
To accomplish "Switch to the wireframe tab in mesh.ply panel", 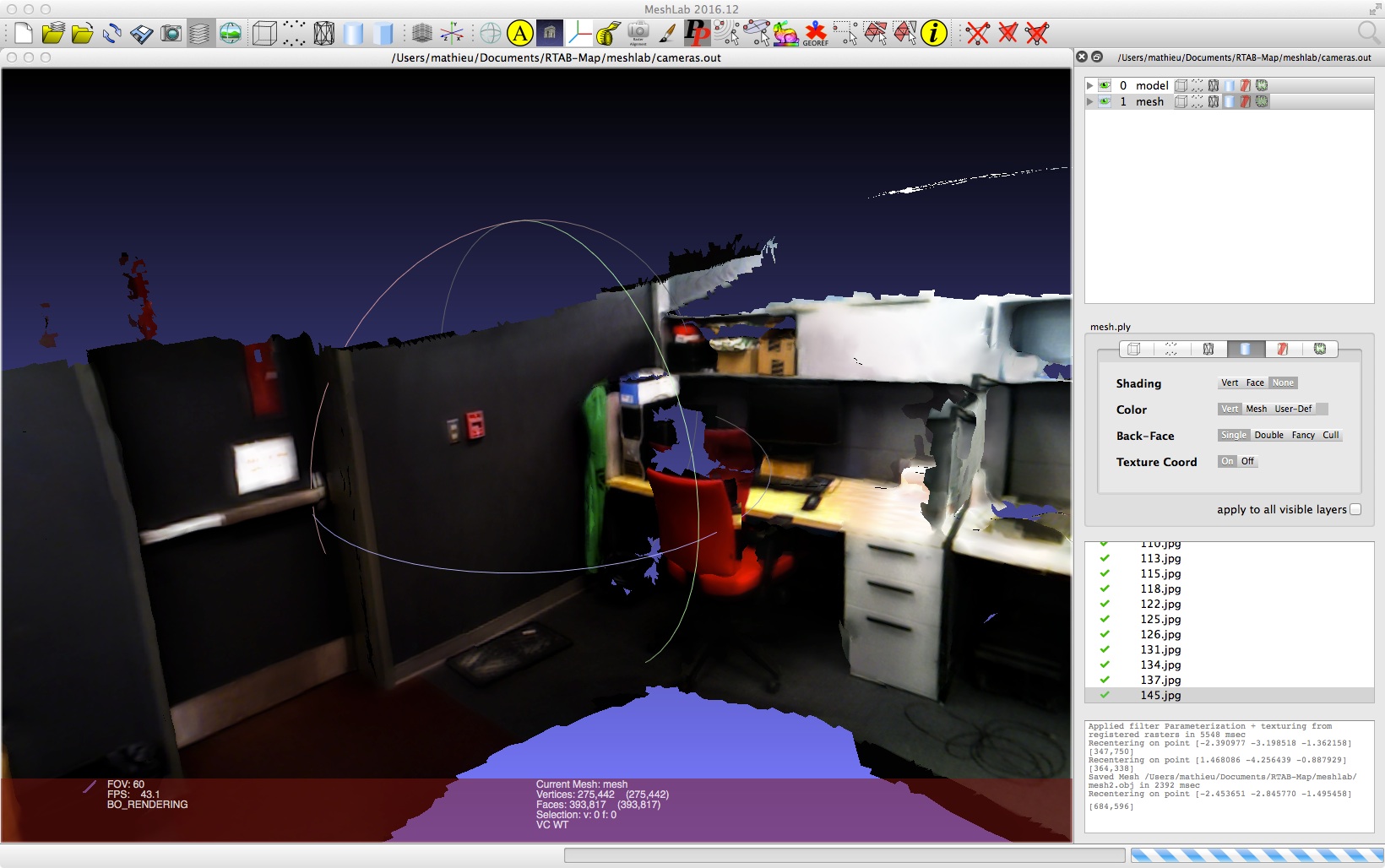I will [1208, 349].
